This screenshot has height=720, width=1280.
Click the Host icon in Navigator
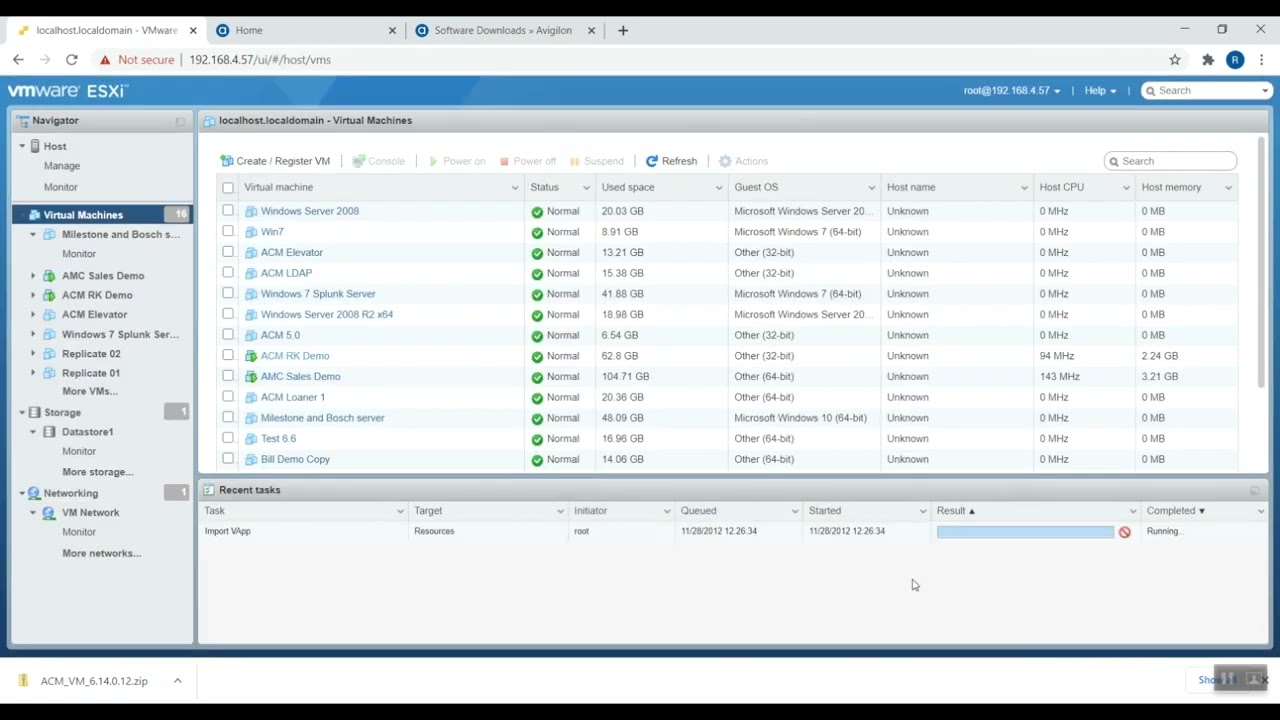(x=35, y=146)
